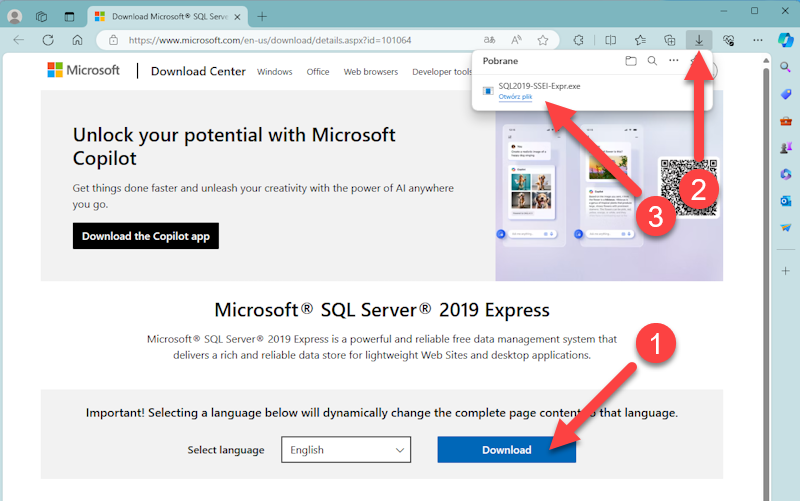
Task: Click Download the Copilot app button
Action: pyautogui.click(x=145, y=236)
